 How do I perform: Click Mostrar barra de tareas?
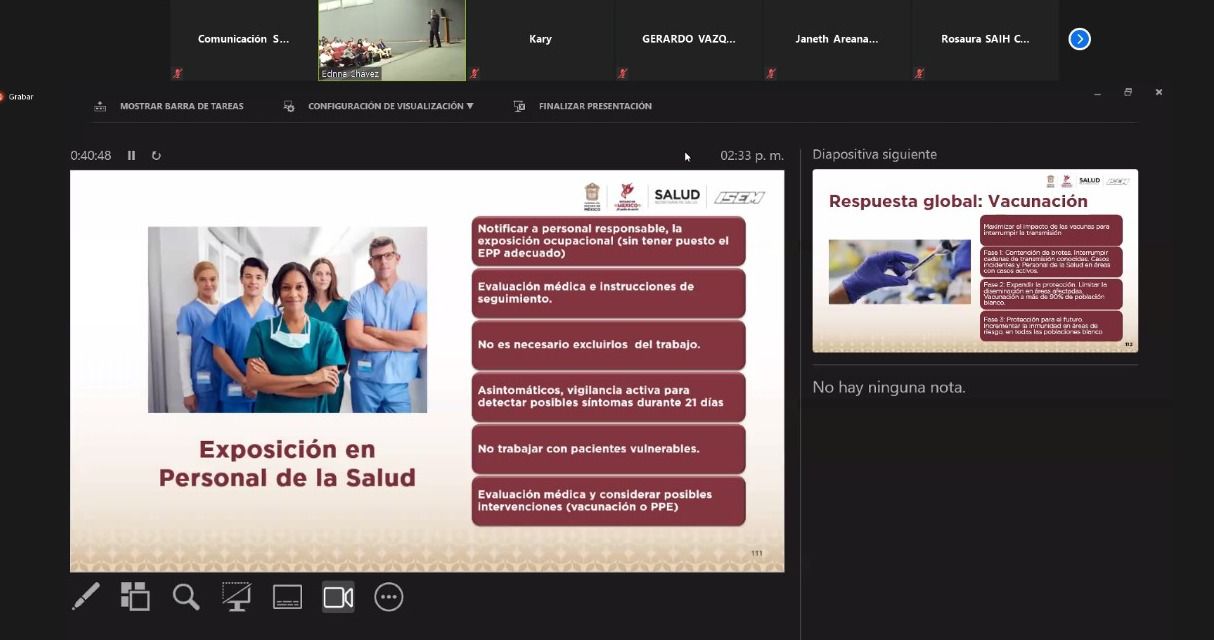(170, 106)
